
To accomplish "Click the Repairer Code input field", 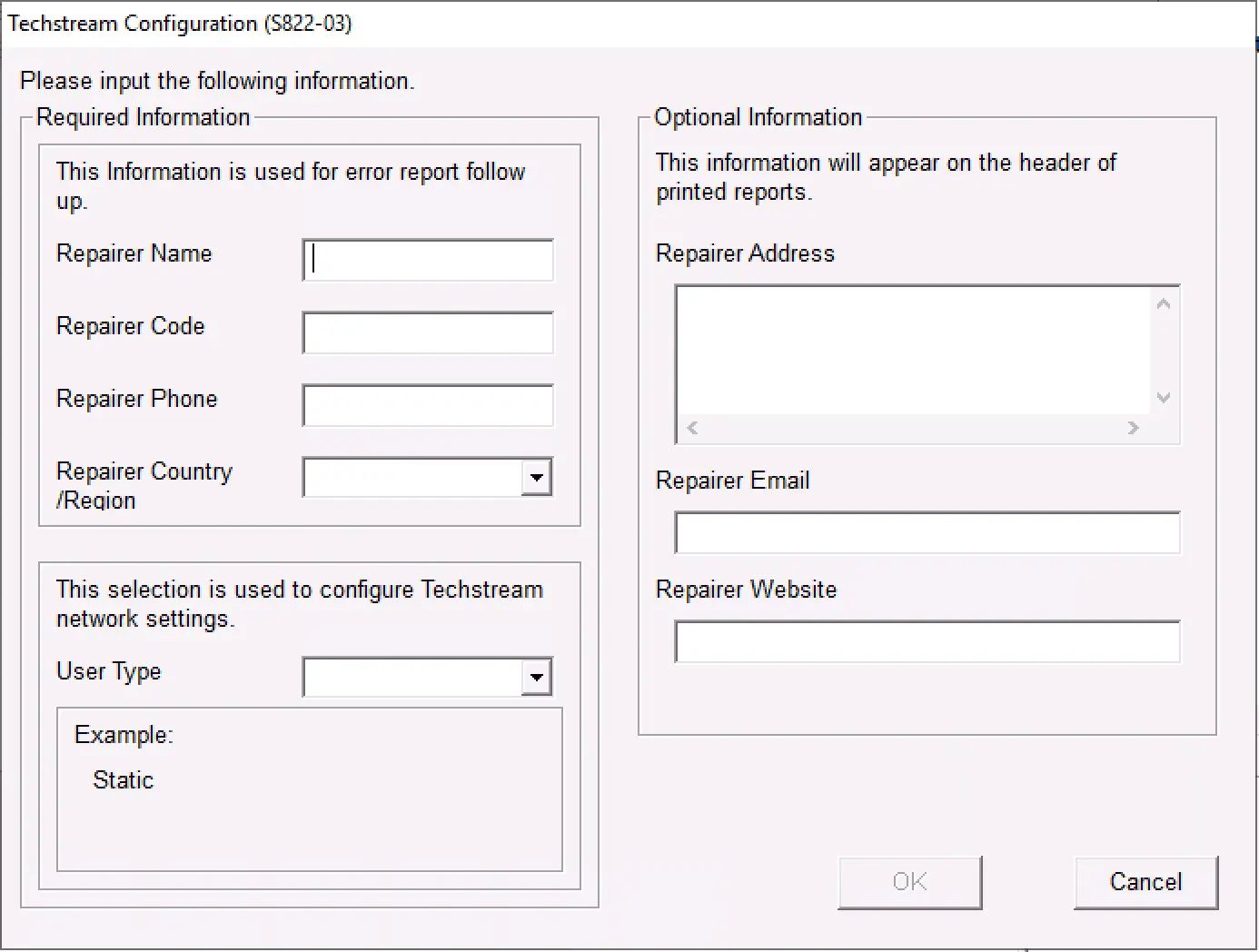I will click(x=428, y=332).
